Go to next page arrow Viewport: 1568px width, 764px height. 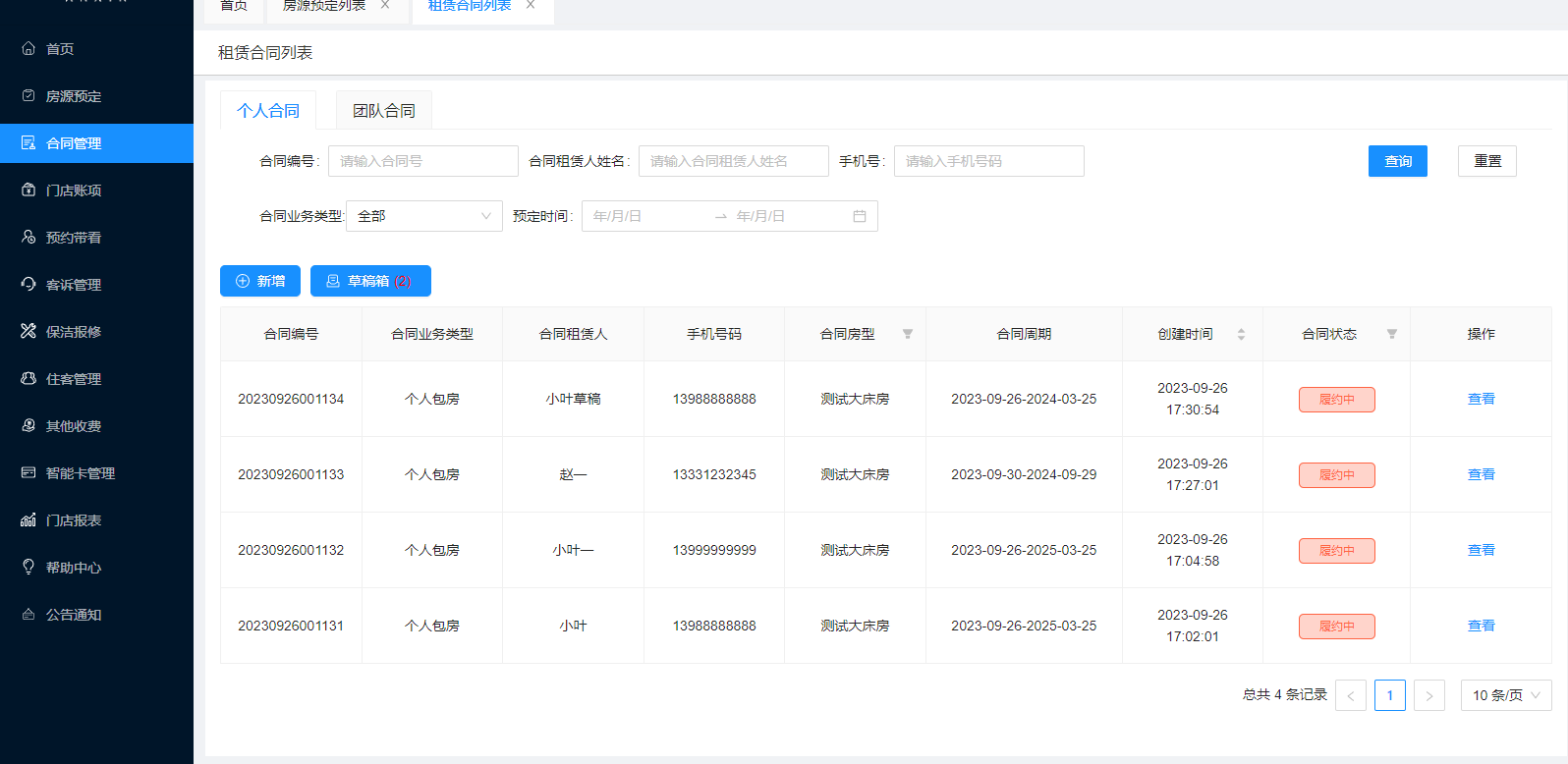1429,695
